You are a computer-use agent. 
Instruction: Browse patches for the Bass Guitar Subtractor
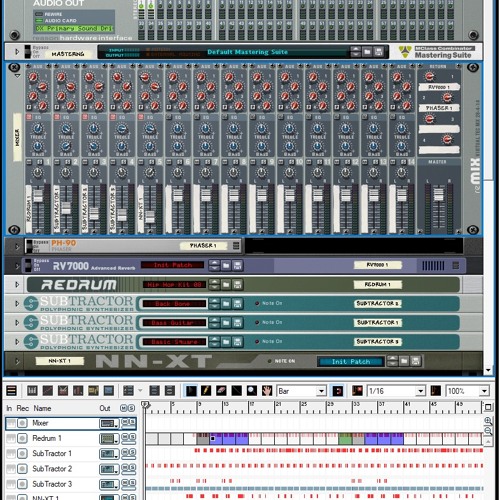(226, 323)
